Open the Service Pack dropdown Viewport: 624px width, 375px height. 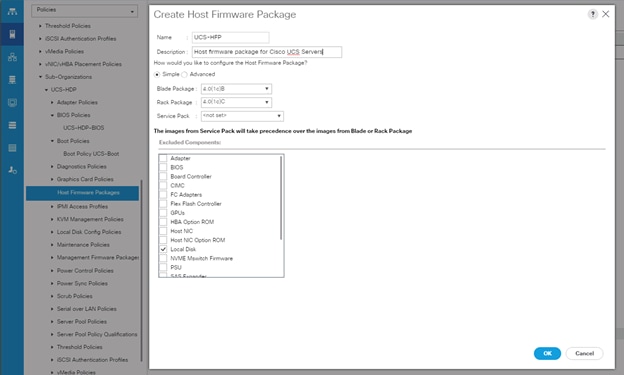pyautogui.click(x=242, y=116)
